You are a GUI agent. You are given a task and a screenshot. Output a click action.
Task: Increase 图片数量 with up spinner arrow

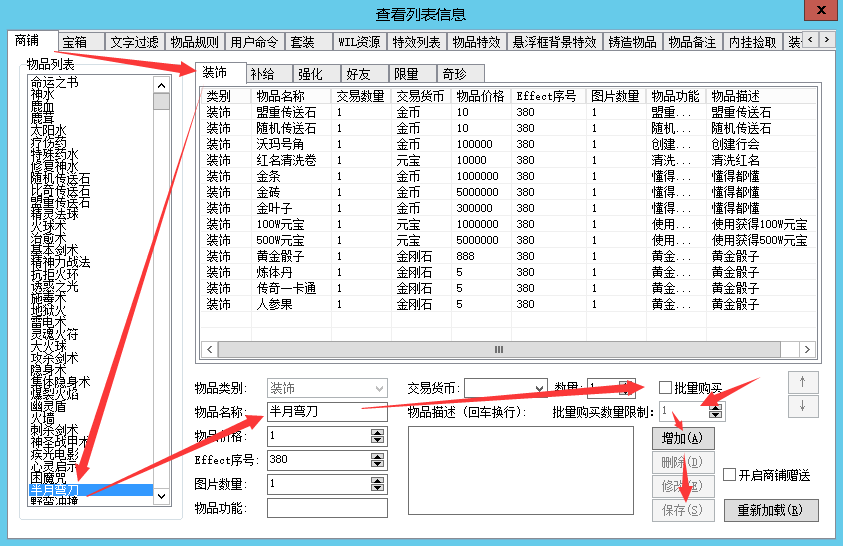377,480
